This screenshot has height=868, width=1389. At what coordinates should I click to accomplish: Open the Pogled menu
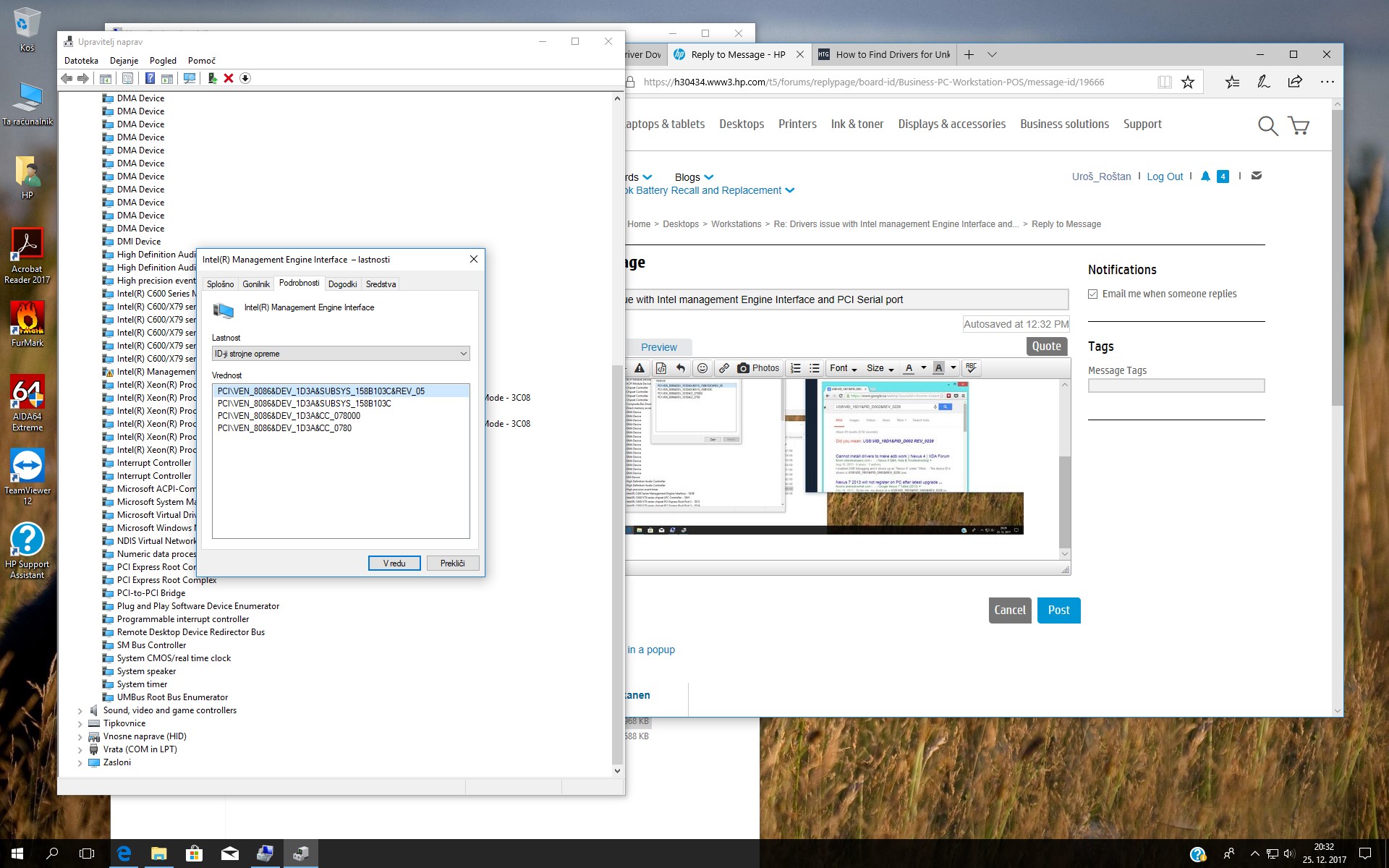point(163,61)
